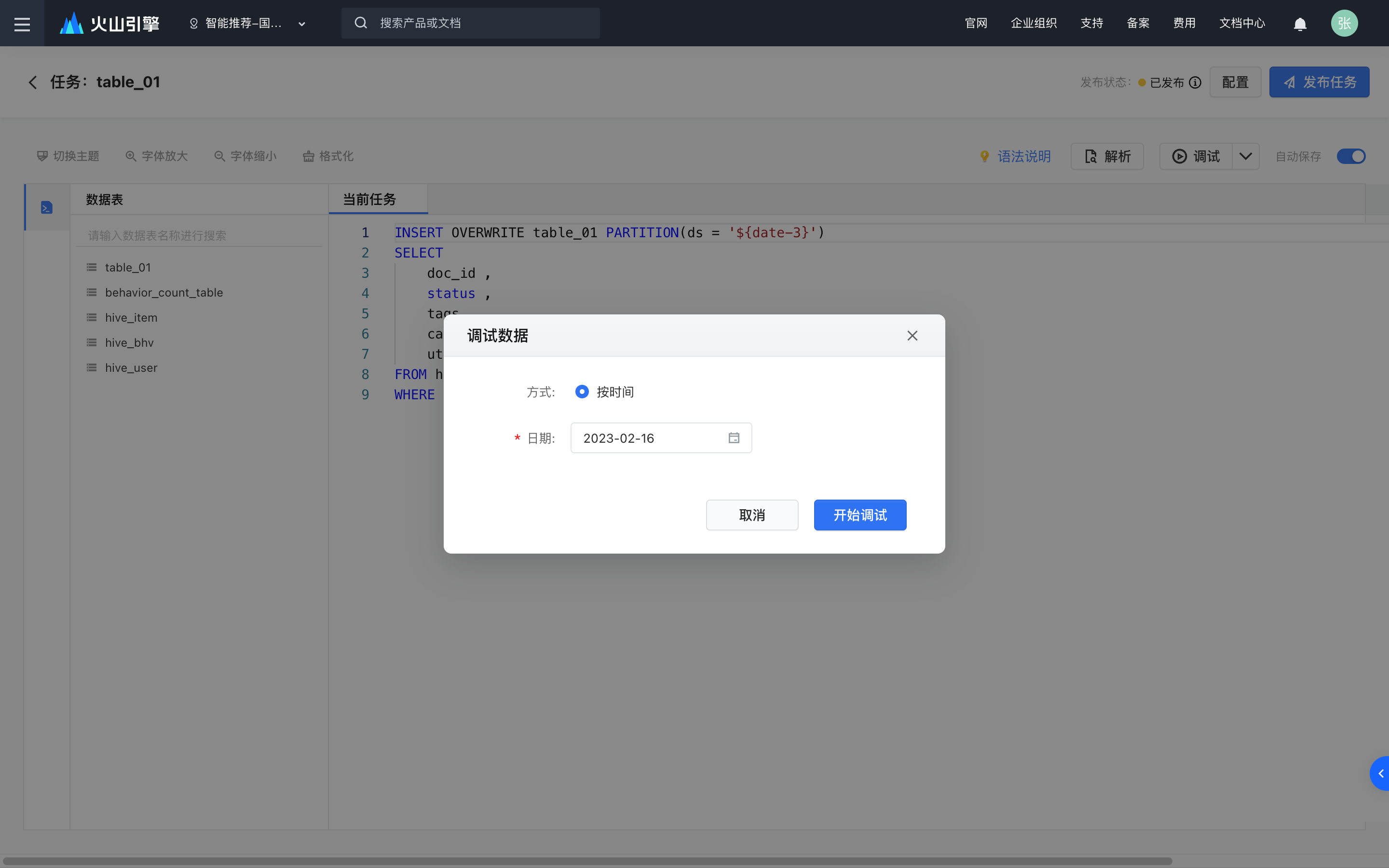Click the 发布任务 publish button

tap(1319, 82)
